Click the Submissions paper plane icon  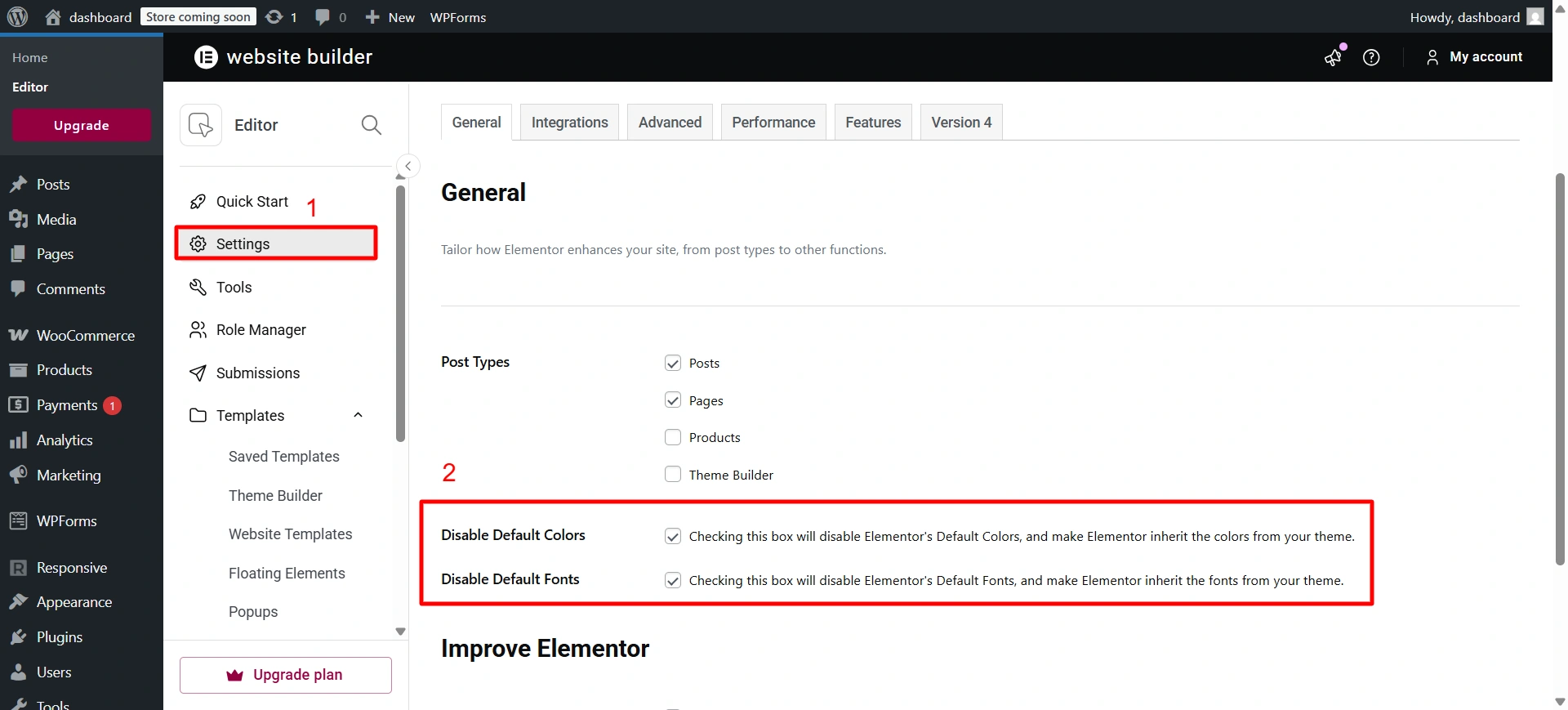(x=198, y=373)
